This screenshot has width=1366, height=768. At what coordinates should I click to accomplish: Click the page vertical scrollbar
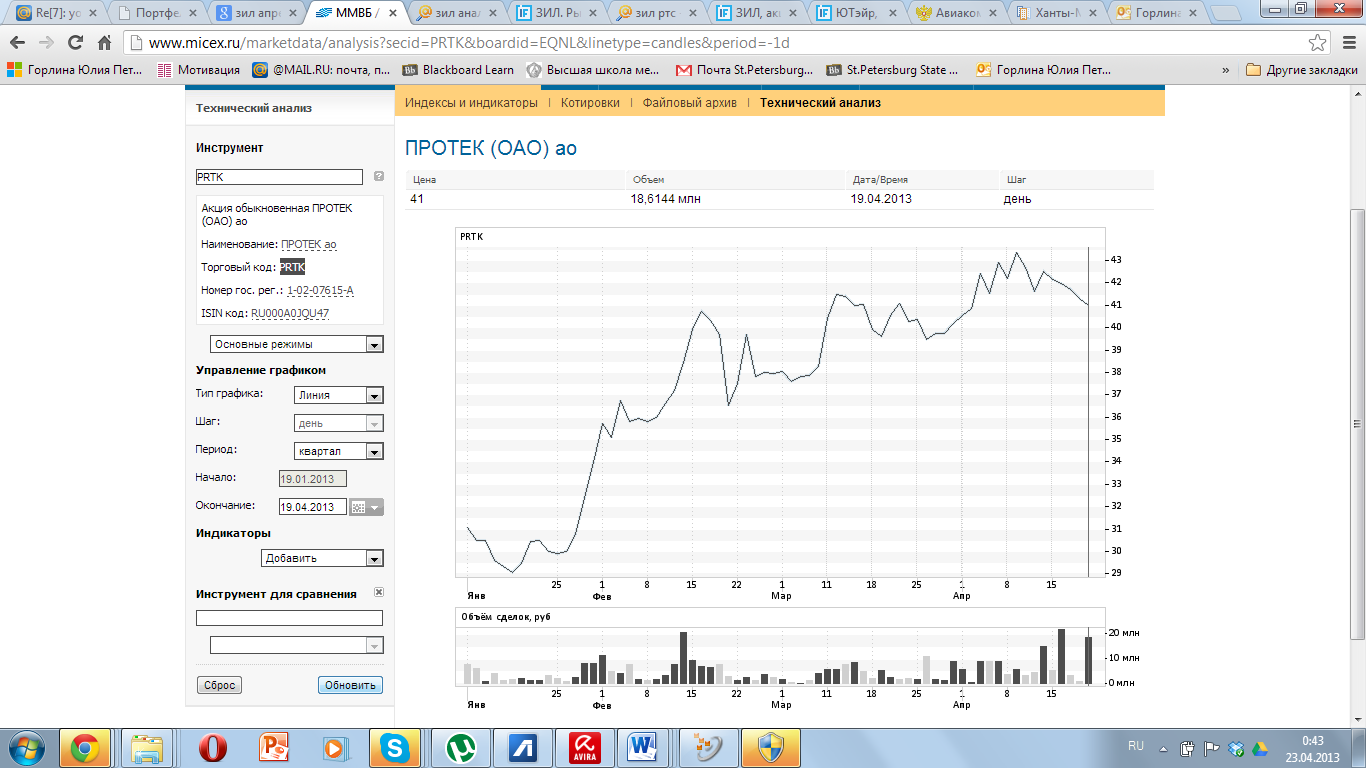(1357, 425)
